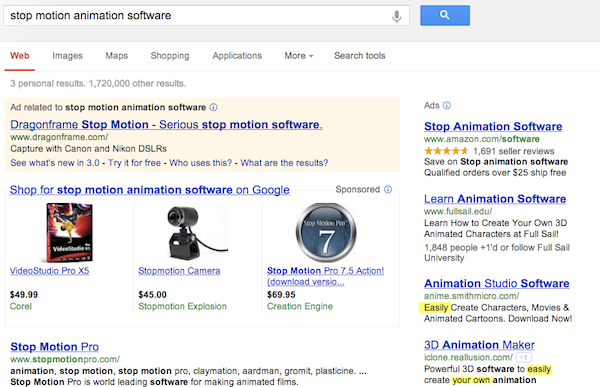Open Animation Studio Software ad
The height and width of the screenshot is (387, 600).
point(497,283)
